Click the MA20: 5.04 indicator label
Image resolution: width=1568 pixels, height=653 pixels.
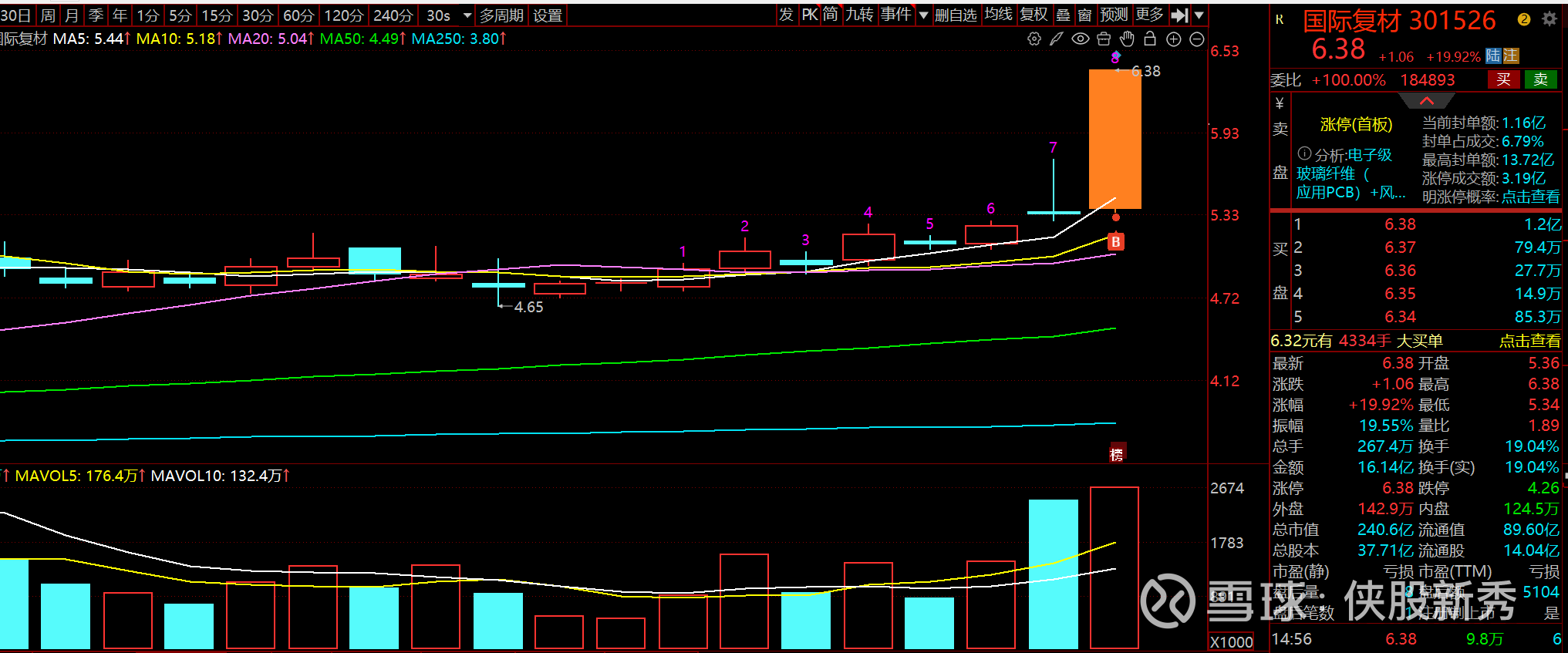pos(271,39)
